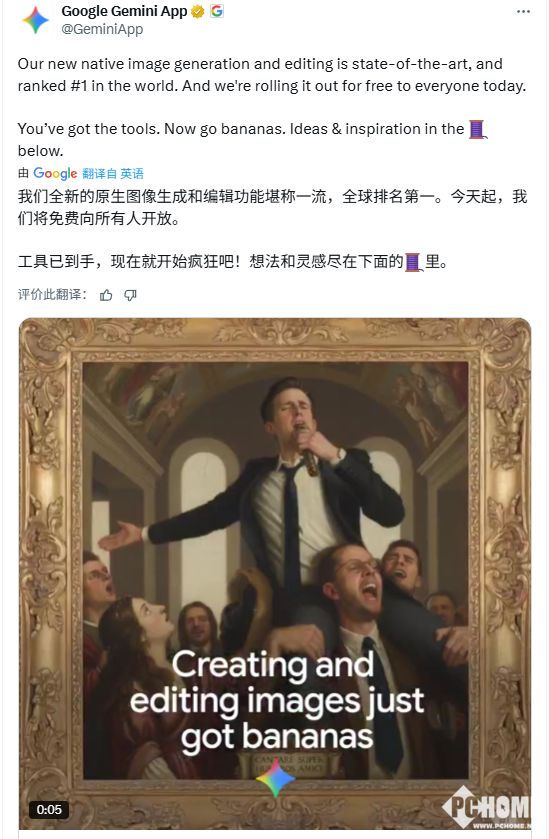The width and height of the screenshot is (549, 839).
Task: Click the 0:05 video duration badge
Action: (49, 810)
